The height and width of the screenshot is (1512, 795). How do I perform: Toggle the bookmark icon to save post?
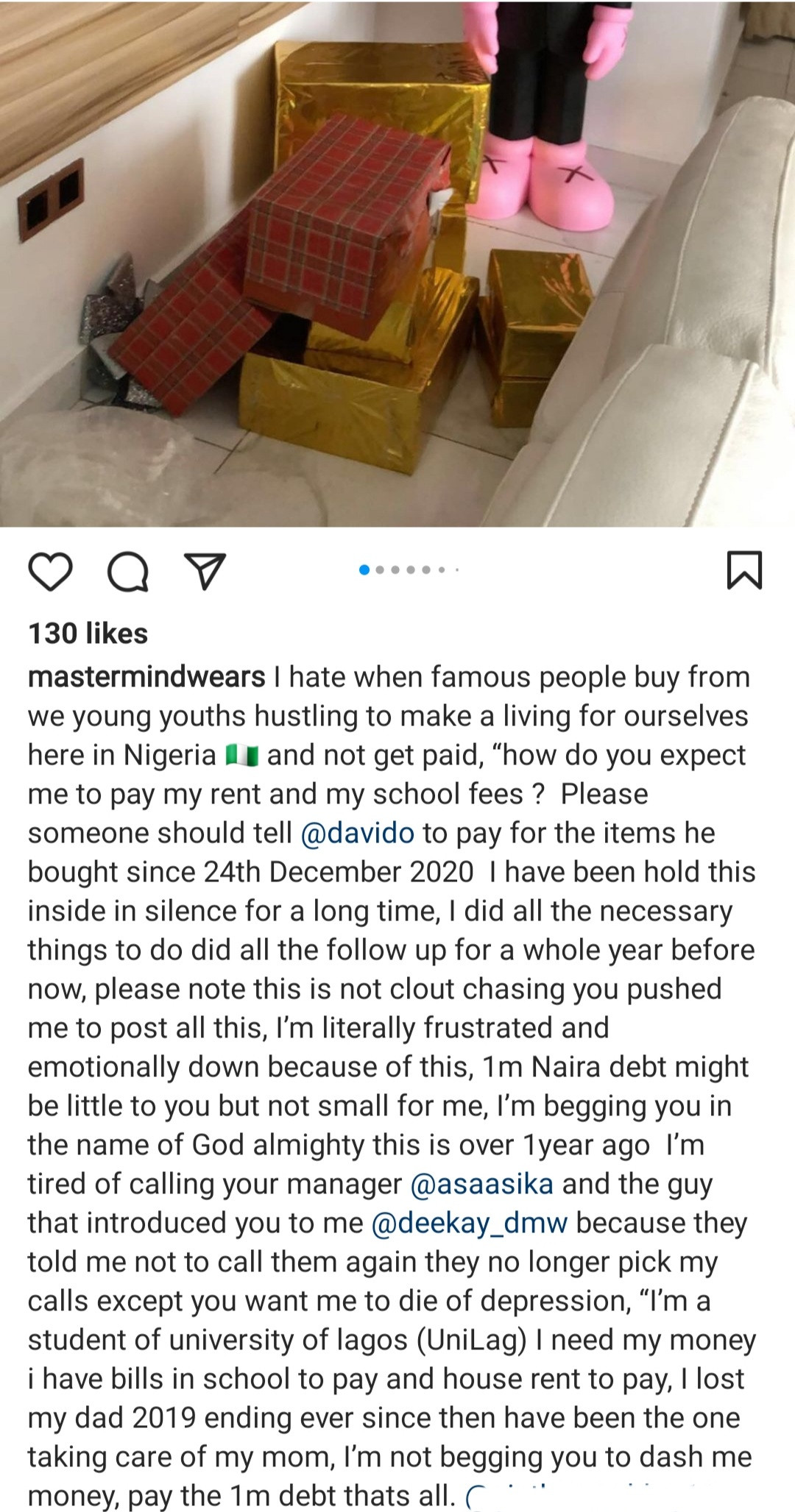pyautogui.click(x=744, y=571)
